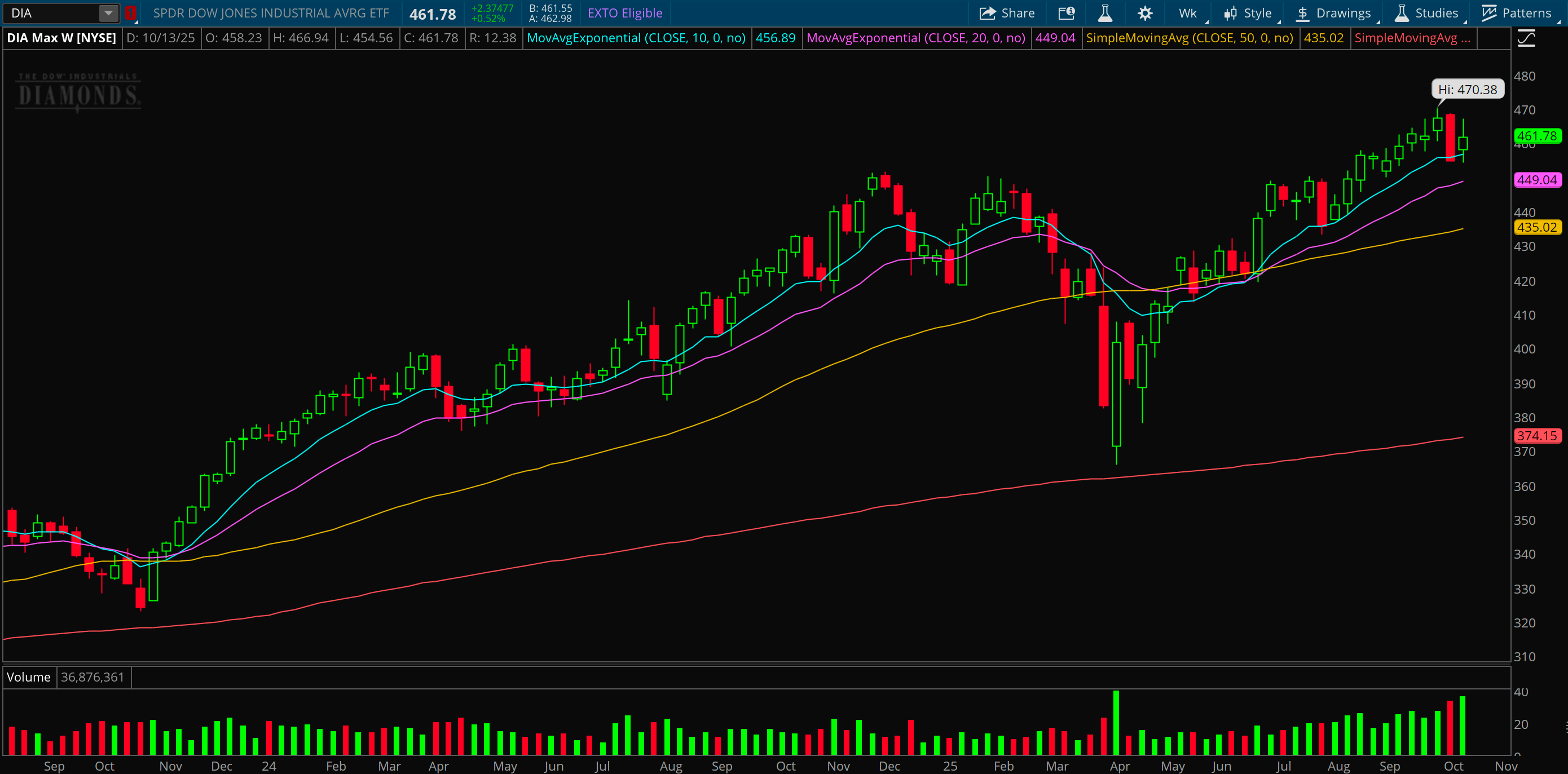The image size is (1568, 774).
Task: Click the Style candlestick icon
Action: coord(1230,13)
